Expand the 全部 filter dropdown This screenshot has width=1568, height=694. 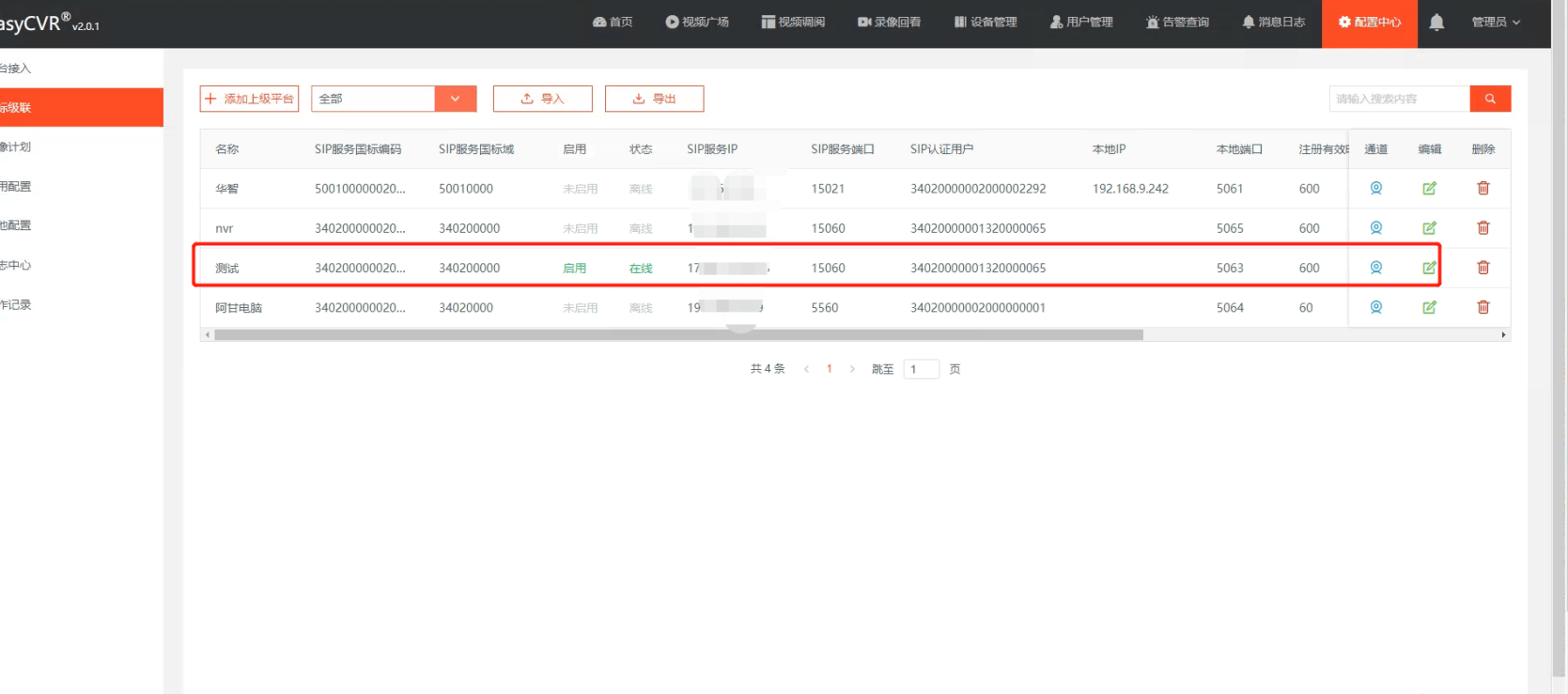[x=455, y=99]
